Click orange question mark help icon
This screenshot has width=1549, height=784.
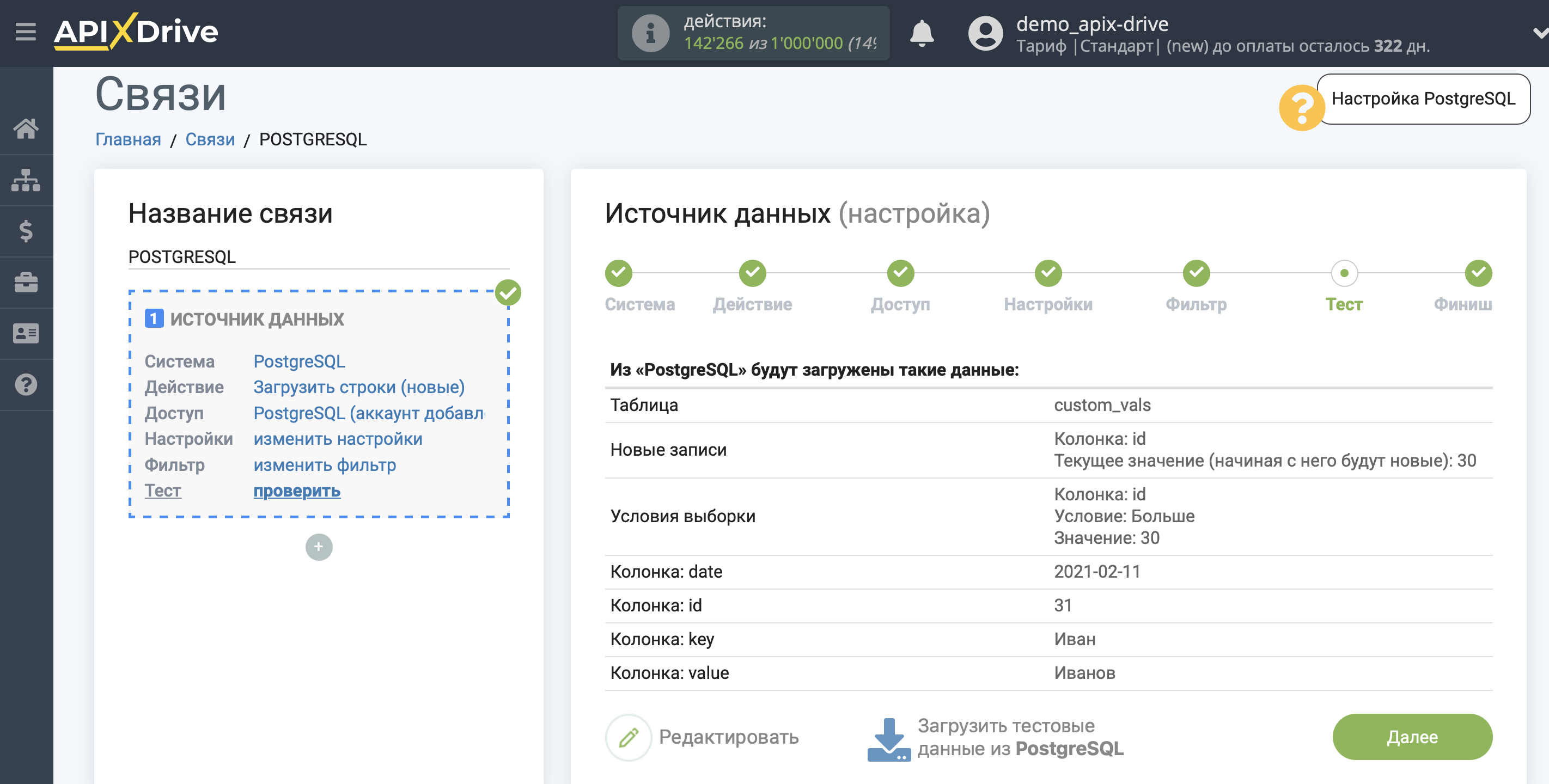point(1301,108)
